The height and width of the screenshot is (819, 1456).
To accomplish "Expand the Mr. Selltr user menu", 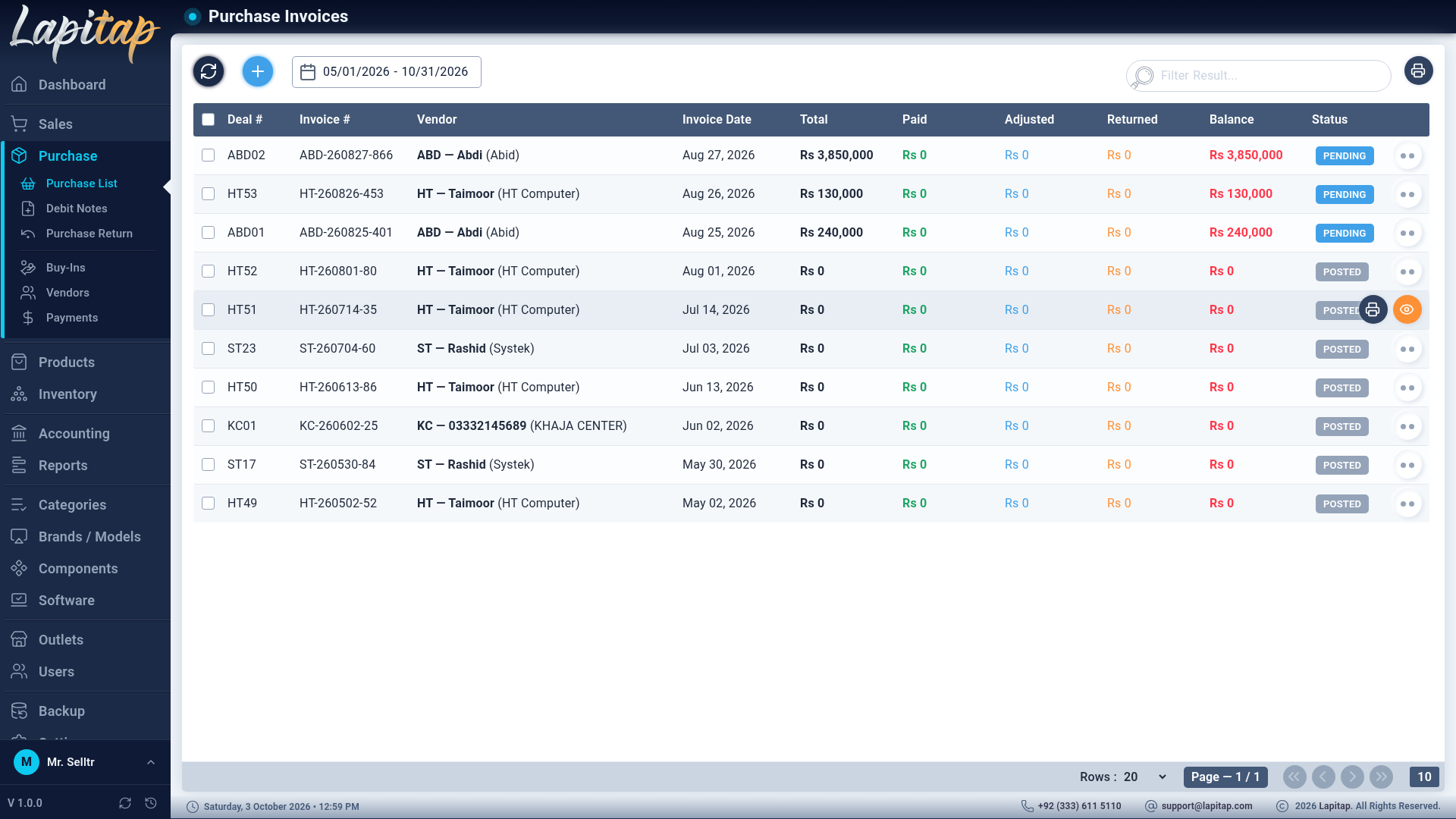I will 85,762.
